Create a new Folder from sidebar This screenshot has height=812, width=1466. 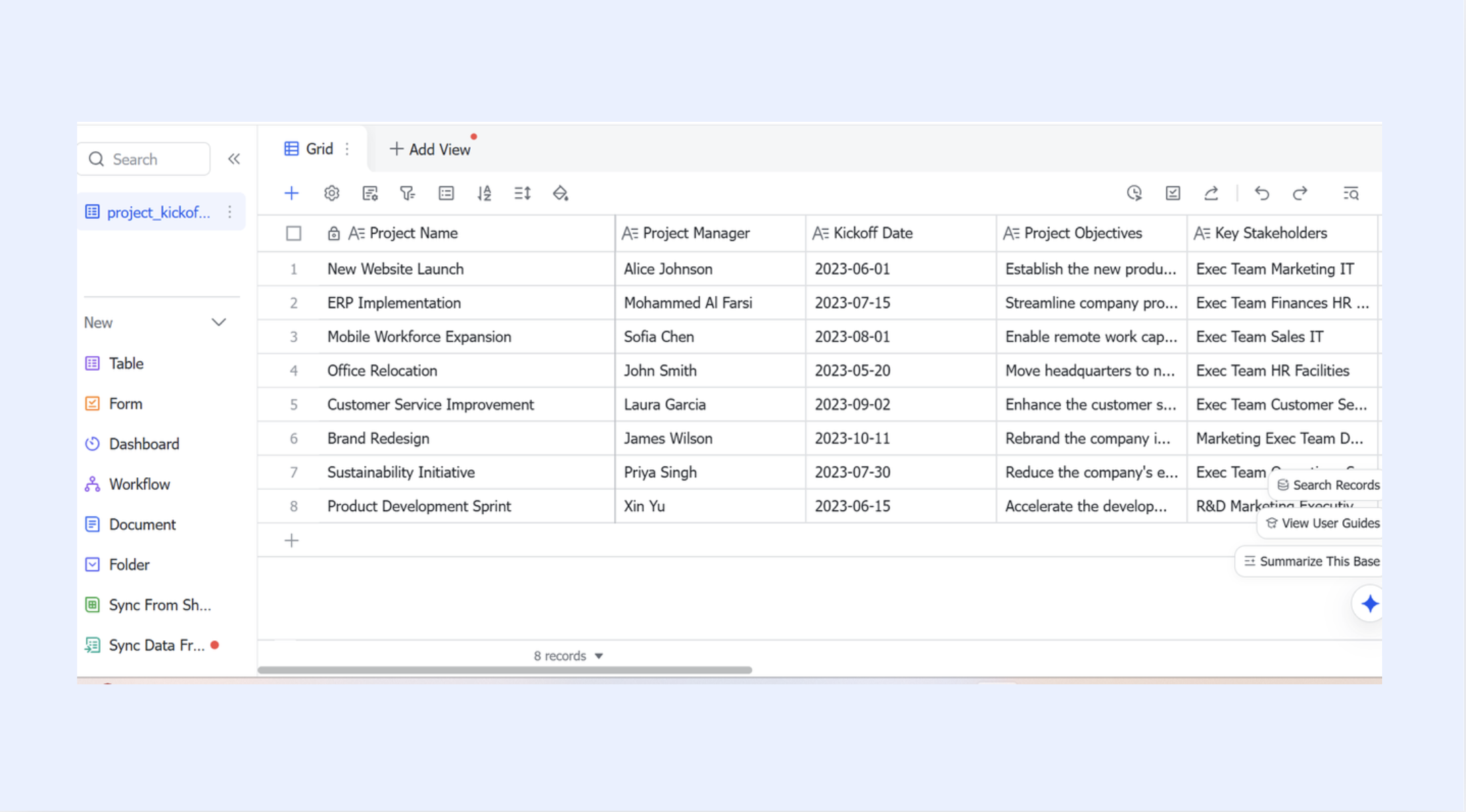tap(117, 564)
